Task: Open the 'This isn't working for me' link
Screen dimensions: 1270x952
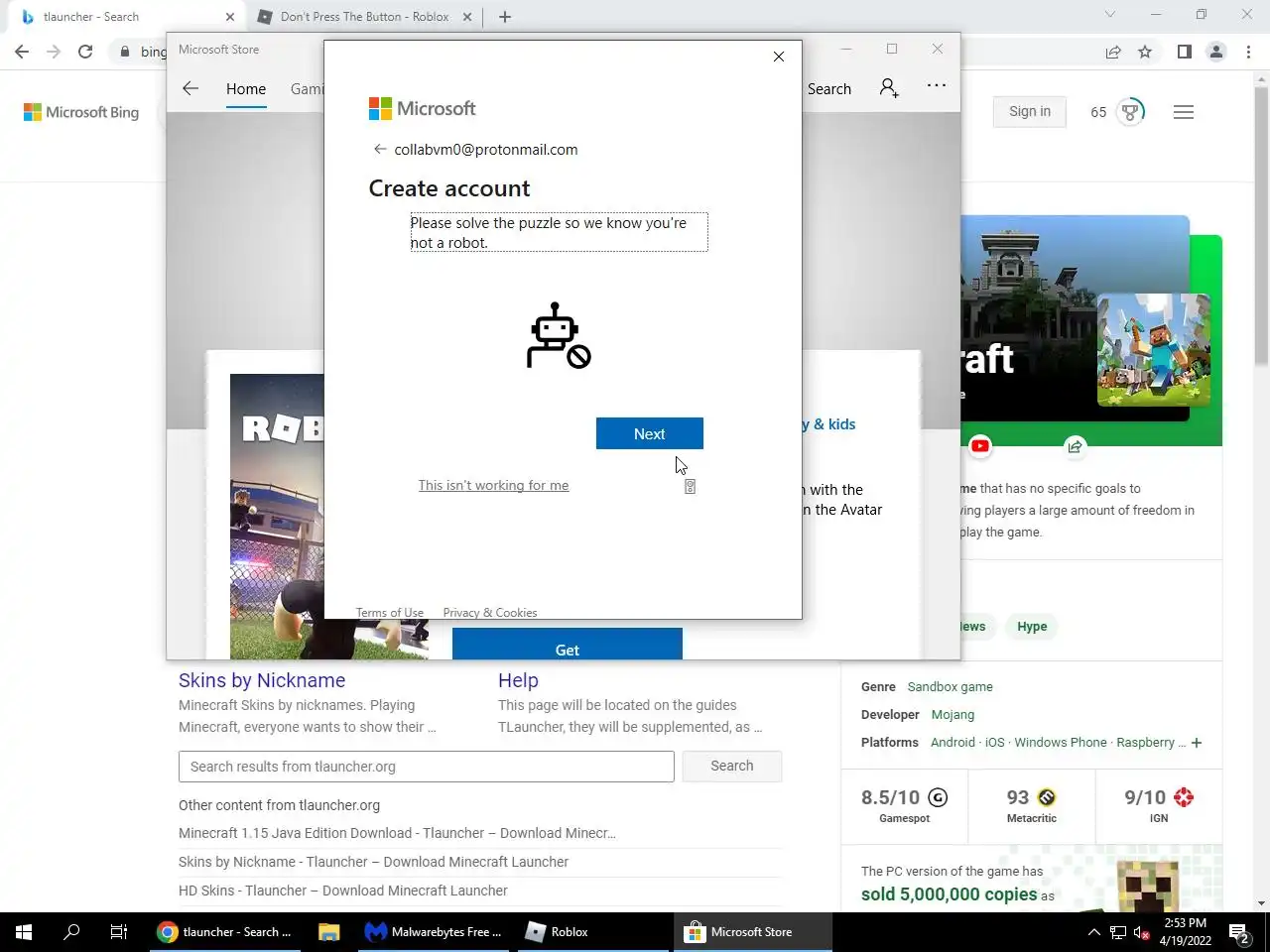Action: click(x=493, y=485)
